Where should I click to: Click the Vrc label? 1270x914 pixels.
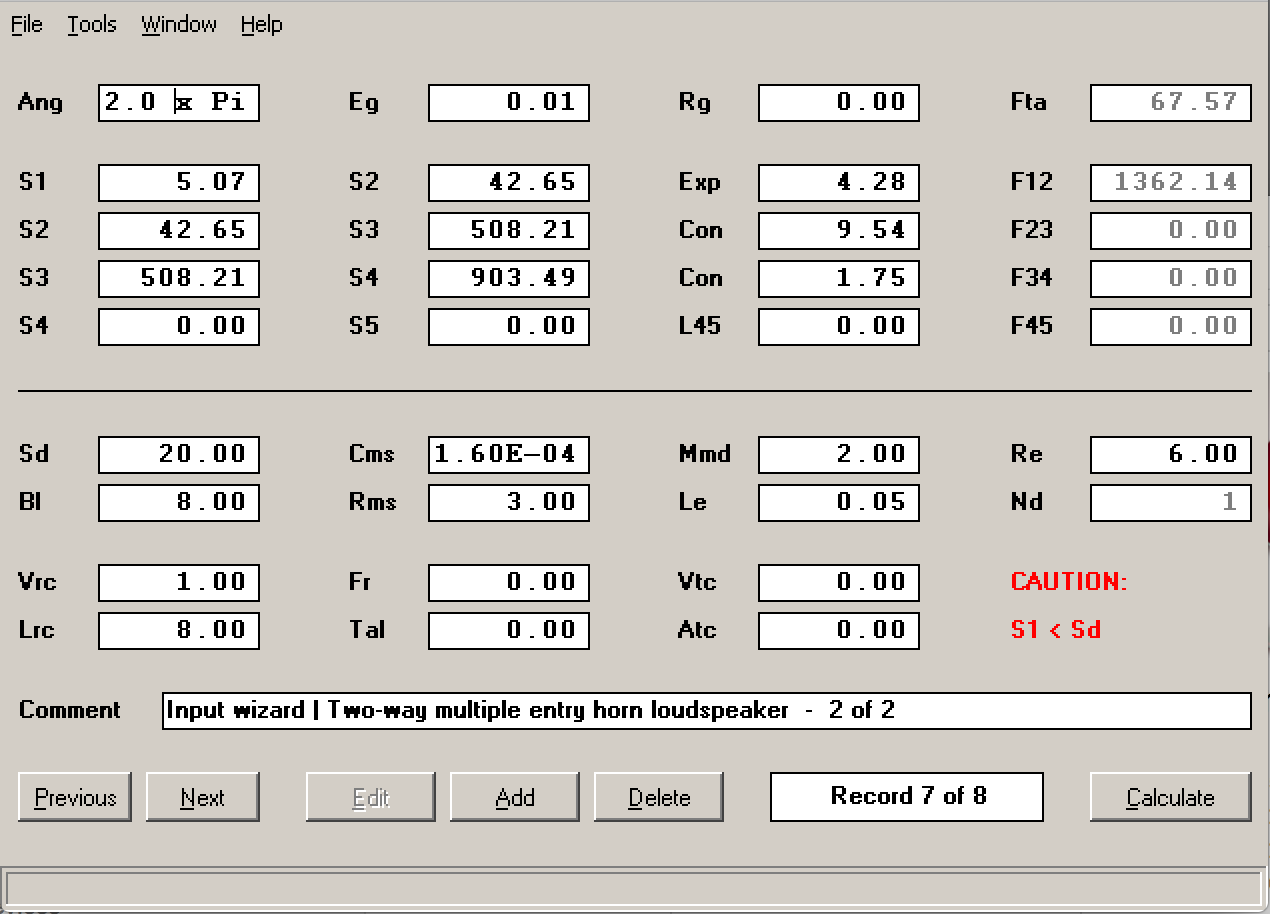(x=37, y=582)
